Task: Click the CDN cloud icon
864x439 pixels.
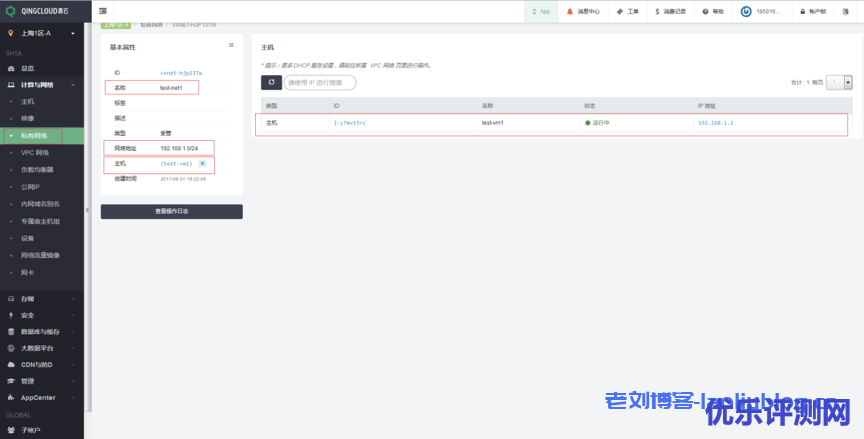Action: (x=11, y=365)
